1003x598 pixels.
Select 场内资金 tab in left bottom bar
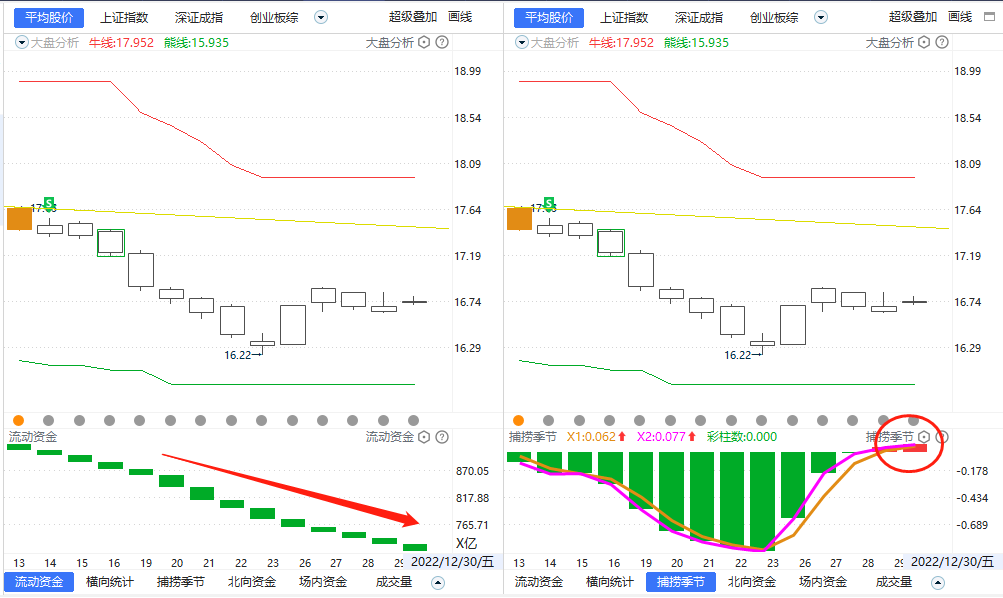323,582
